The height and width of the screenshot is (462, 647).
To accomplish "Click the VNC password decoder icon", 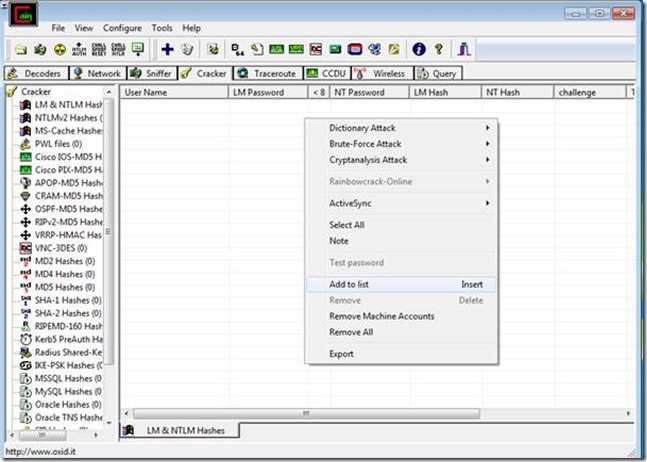I will pyautogui.click(x=316, y=50).
